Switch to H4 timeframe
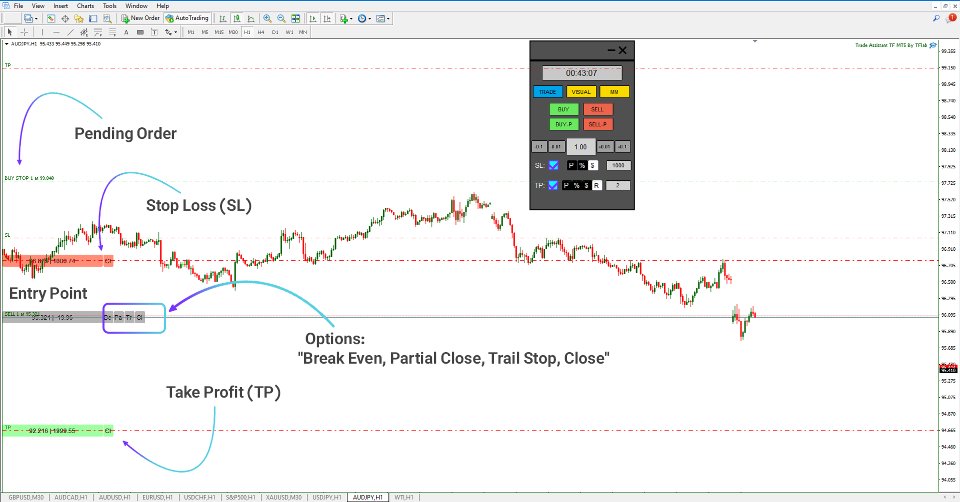This screenshot has height=502, width=960. coord(261,32)
